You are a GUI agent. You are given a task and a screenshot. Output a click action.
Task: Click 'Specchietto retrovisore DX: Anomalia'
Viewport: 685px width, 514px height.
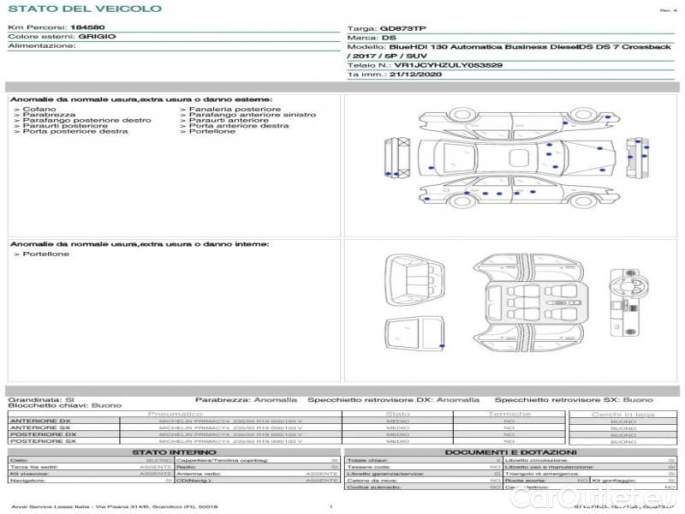coord(393,400)
